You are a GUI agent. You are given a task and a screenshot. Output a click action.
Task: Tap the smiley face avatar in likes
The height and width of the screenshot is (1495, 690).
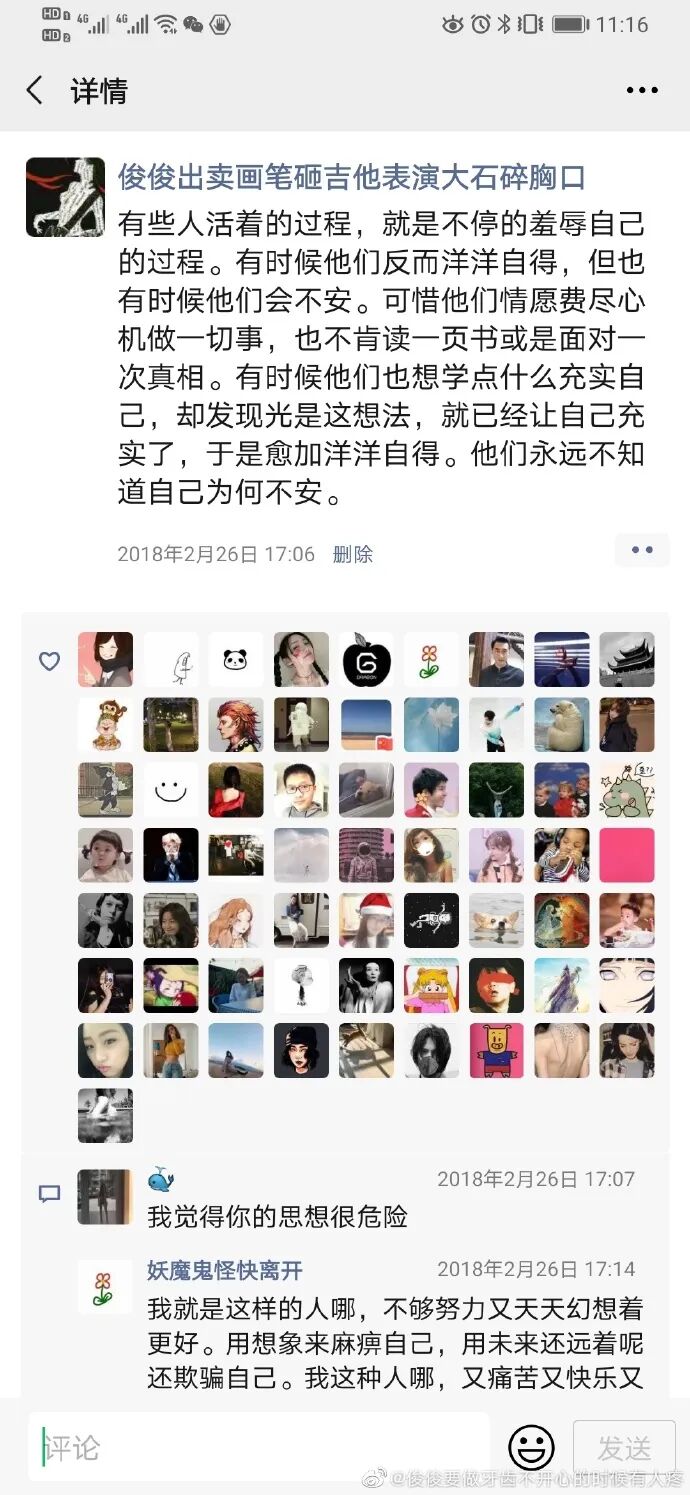(x=171, y=790)
